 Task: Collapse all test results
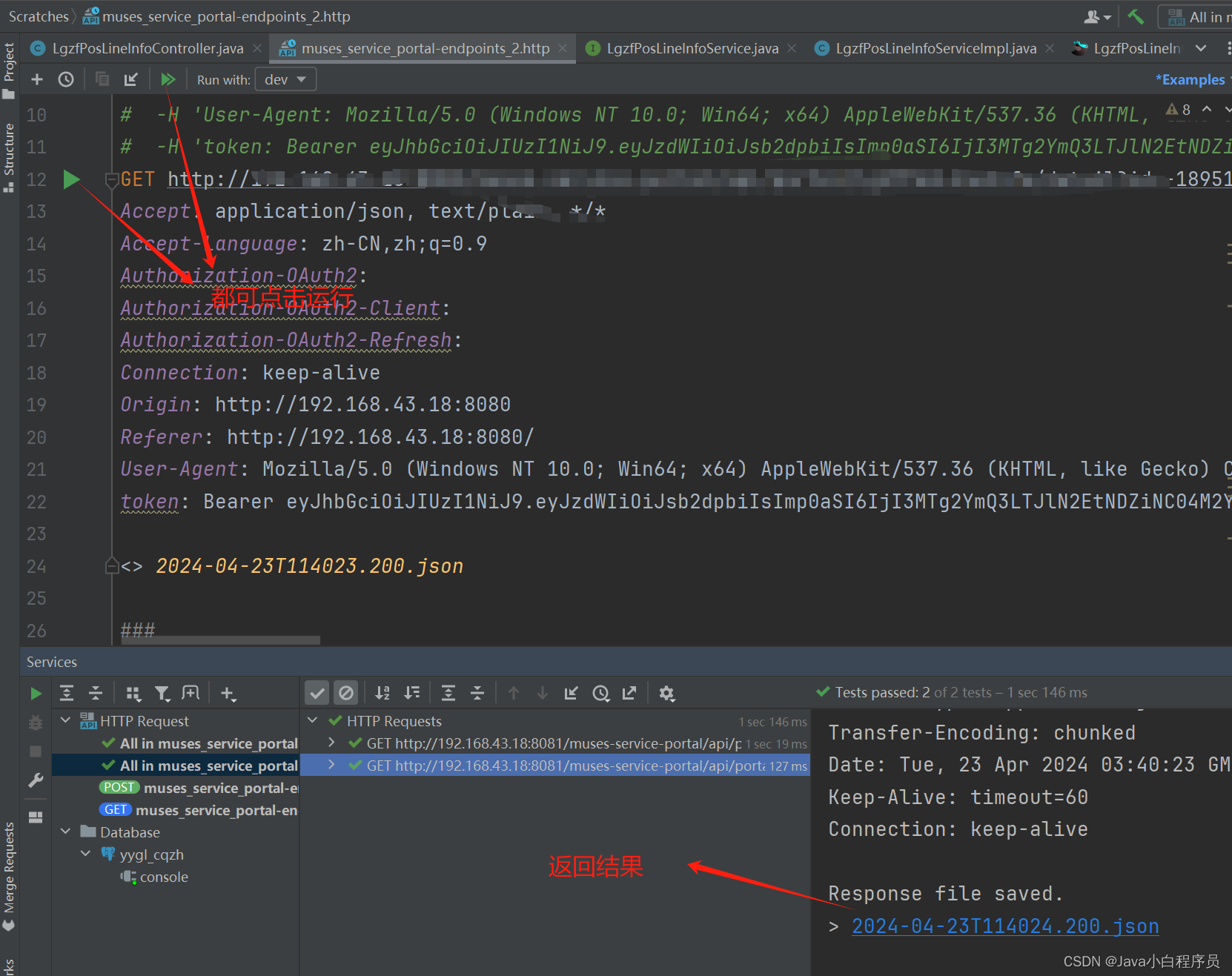[x=477, y=693]
